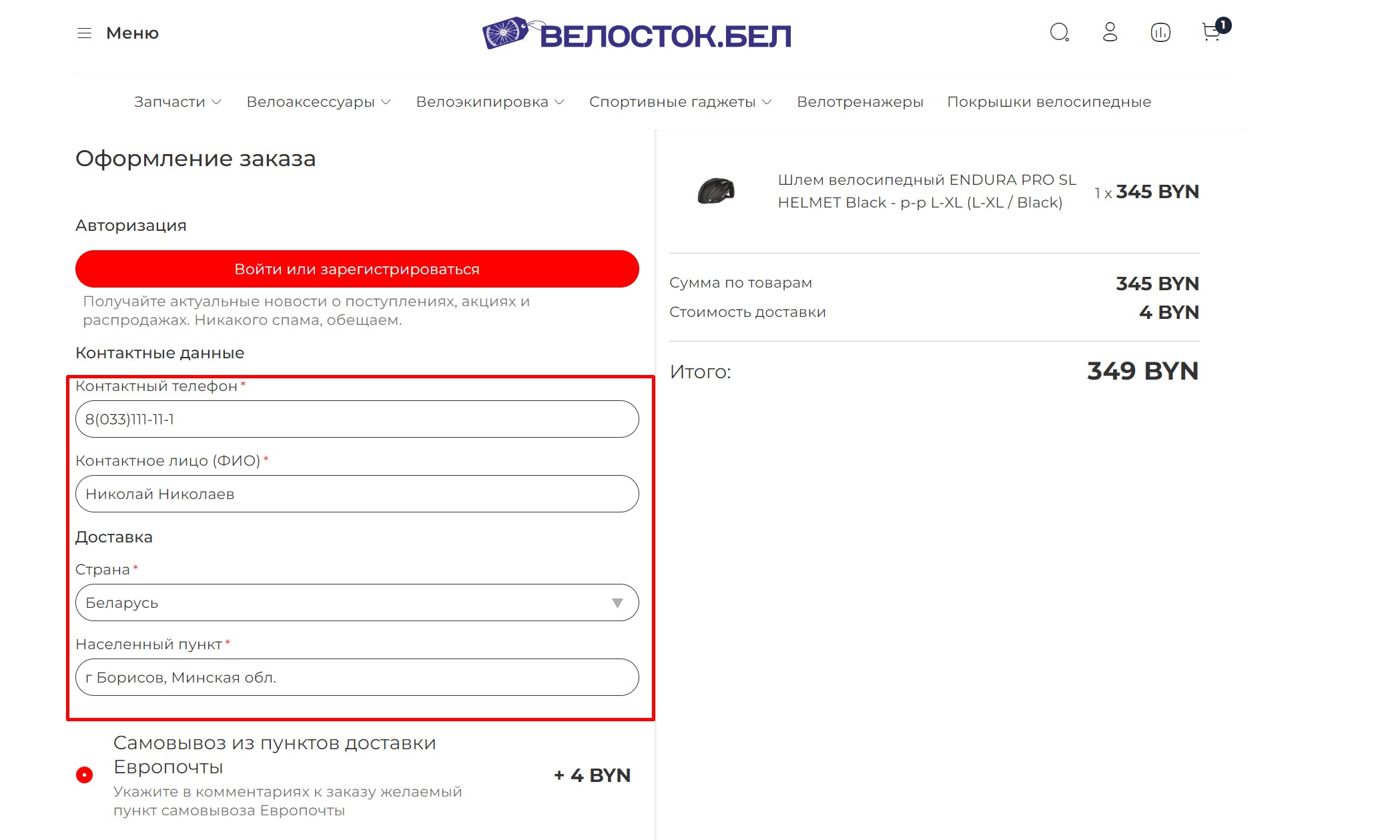The width and height of the screenshot is (1400, 840).
Task: Open site search via magnifier icon
Action: [1060, 32]
